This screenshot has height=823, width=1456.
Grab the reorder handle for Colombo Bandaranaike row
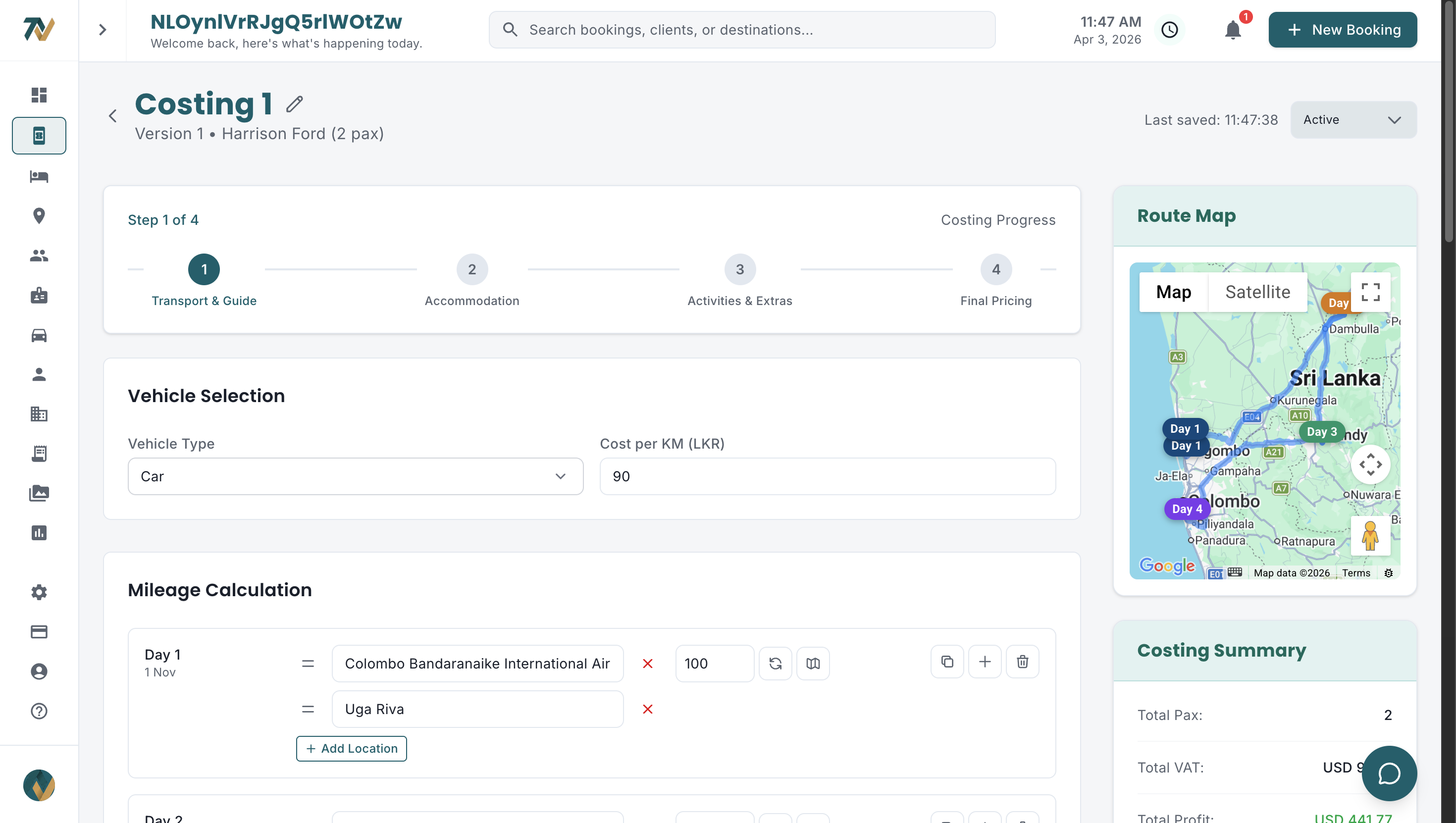(308, 663)
